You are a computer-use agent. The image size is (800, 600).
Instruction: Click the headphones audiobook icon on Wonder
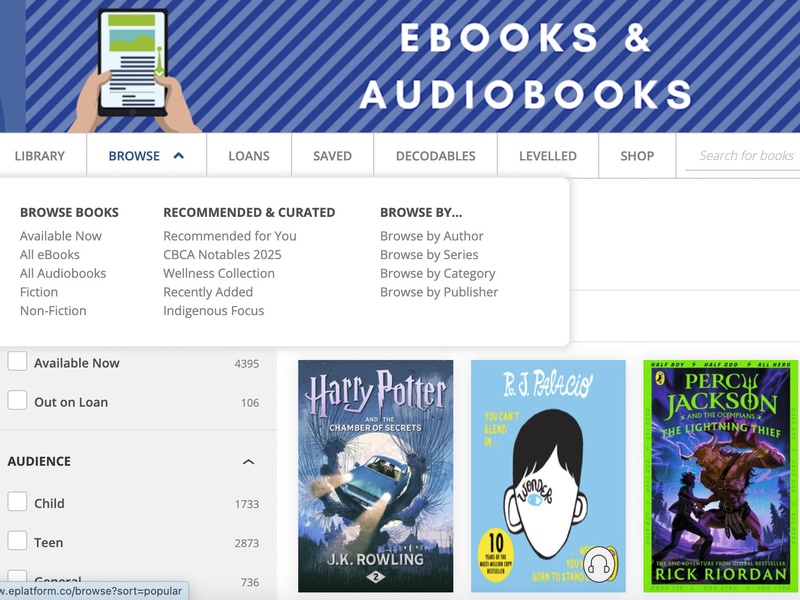(x=599, y=565)
